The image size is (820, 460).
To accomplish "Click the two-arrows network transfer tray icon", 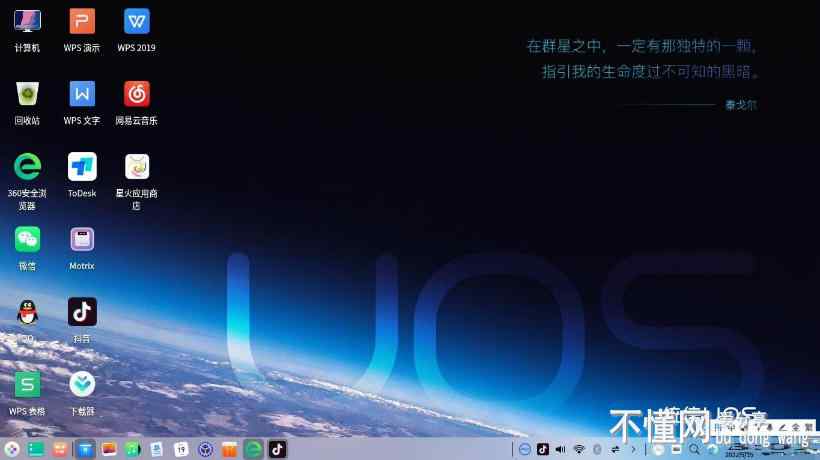I will [x=616, y=449].
